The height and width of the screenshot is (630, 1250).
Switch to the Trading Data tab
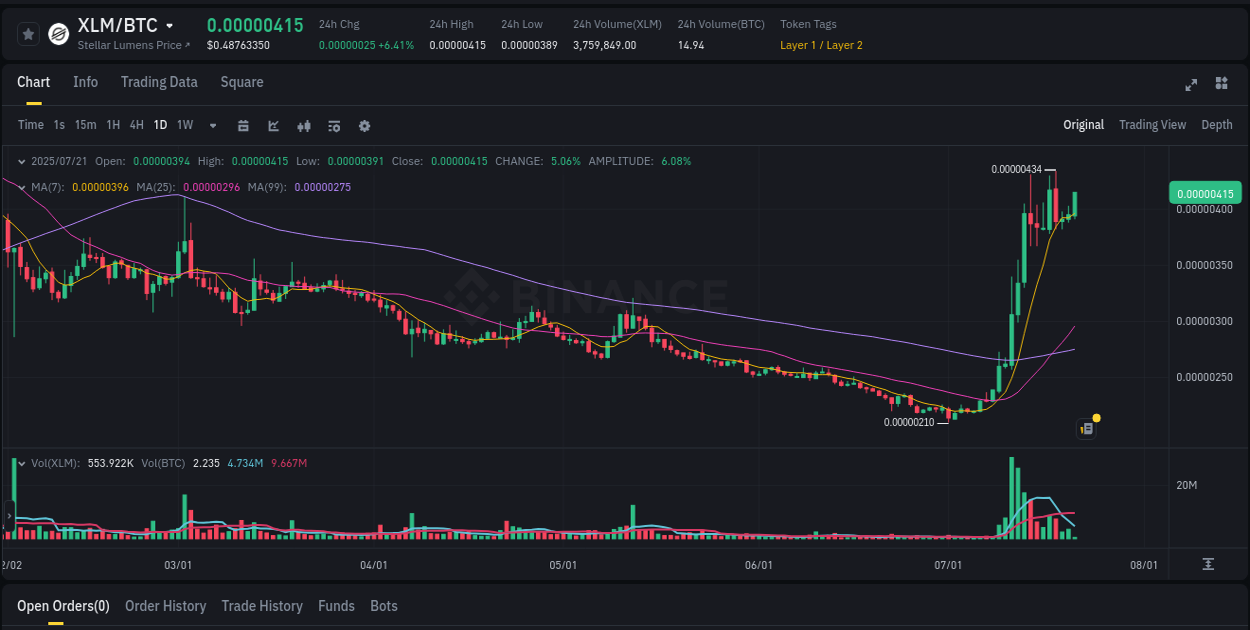point(159,82)
